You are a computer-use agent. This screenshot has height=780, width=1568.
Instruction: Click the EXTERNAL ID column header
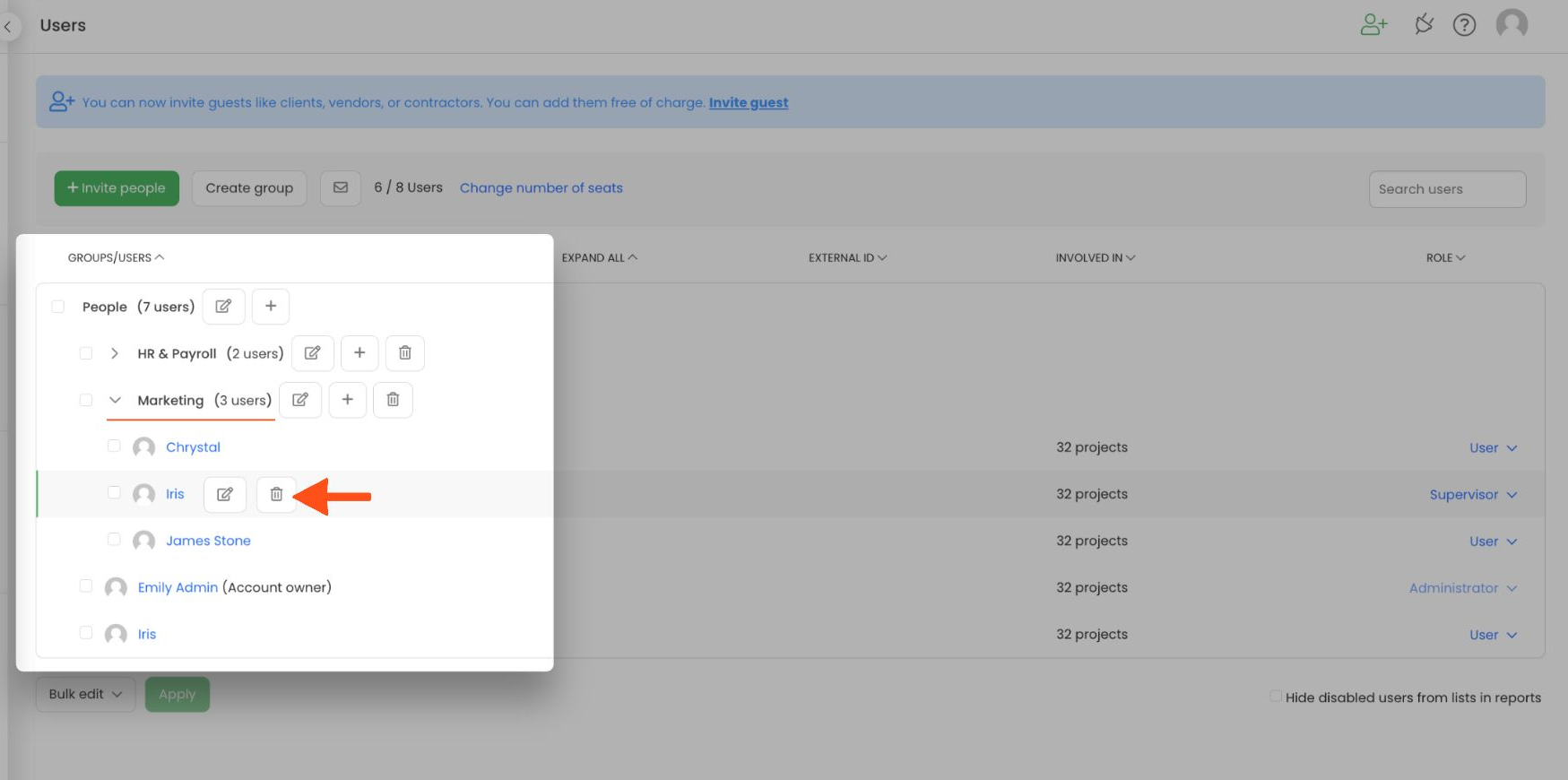(x=847, y=258)
